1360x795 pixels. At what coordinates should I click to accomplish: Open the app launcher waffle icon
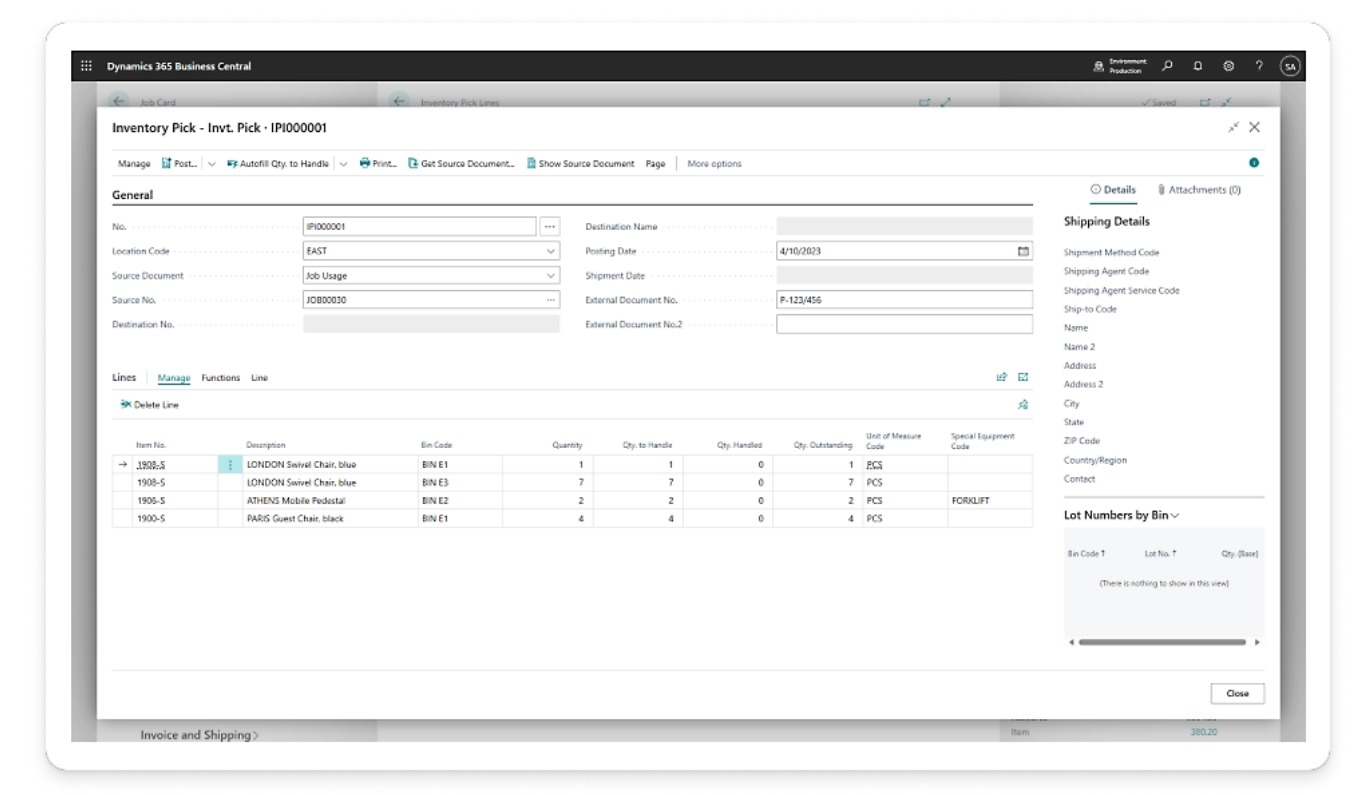[86, 66]
